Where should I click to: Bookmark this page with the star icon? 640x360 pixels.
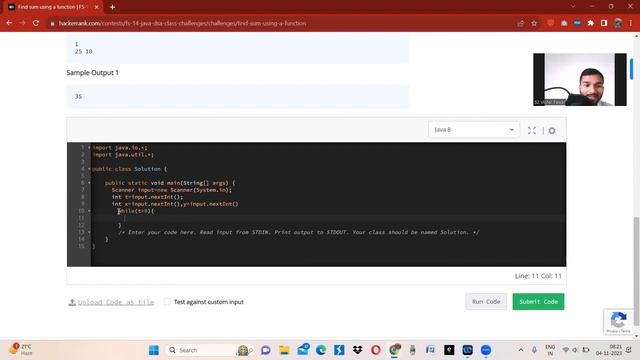(x=534, y=23)
